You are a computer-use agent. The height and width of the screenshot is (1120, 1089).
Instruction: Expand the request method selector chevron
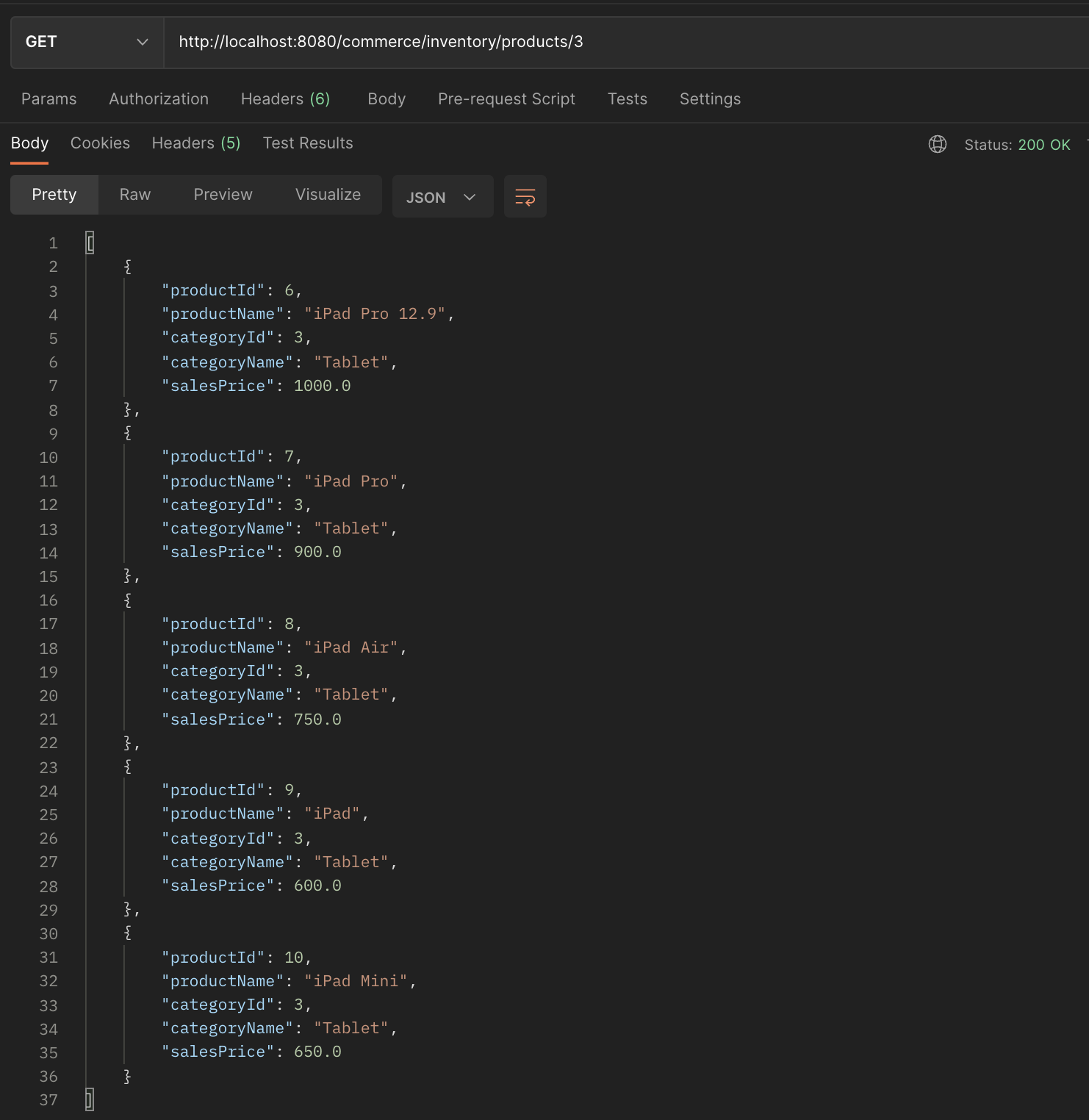[143, 42]
